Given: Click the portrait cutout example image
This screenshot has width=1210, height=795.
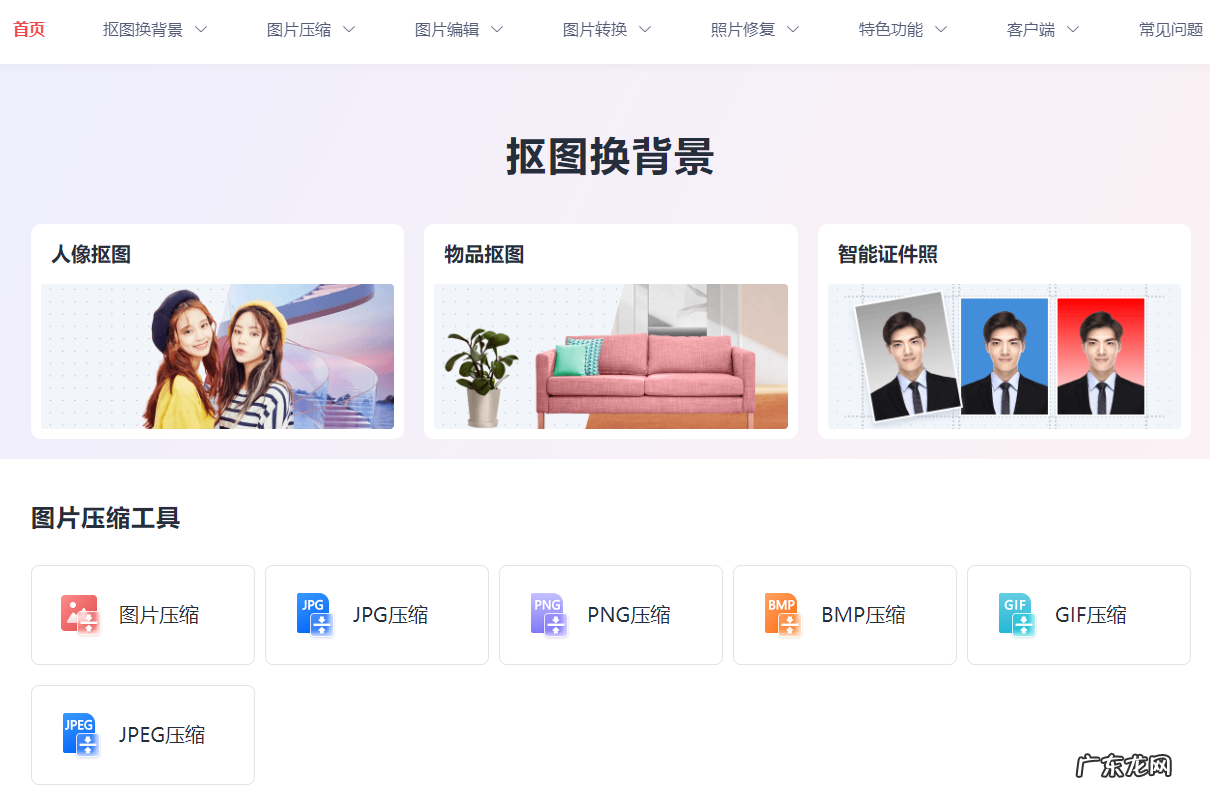Looking at the screenshot, I should pyautogui.click(x=217, y=356).
